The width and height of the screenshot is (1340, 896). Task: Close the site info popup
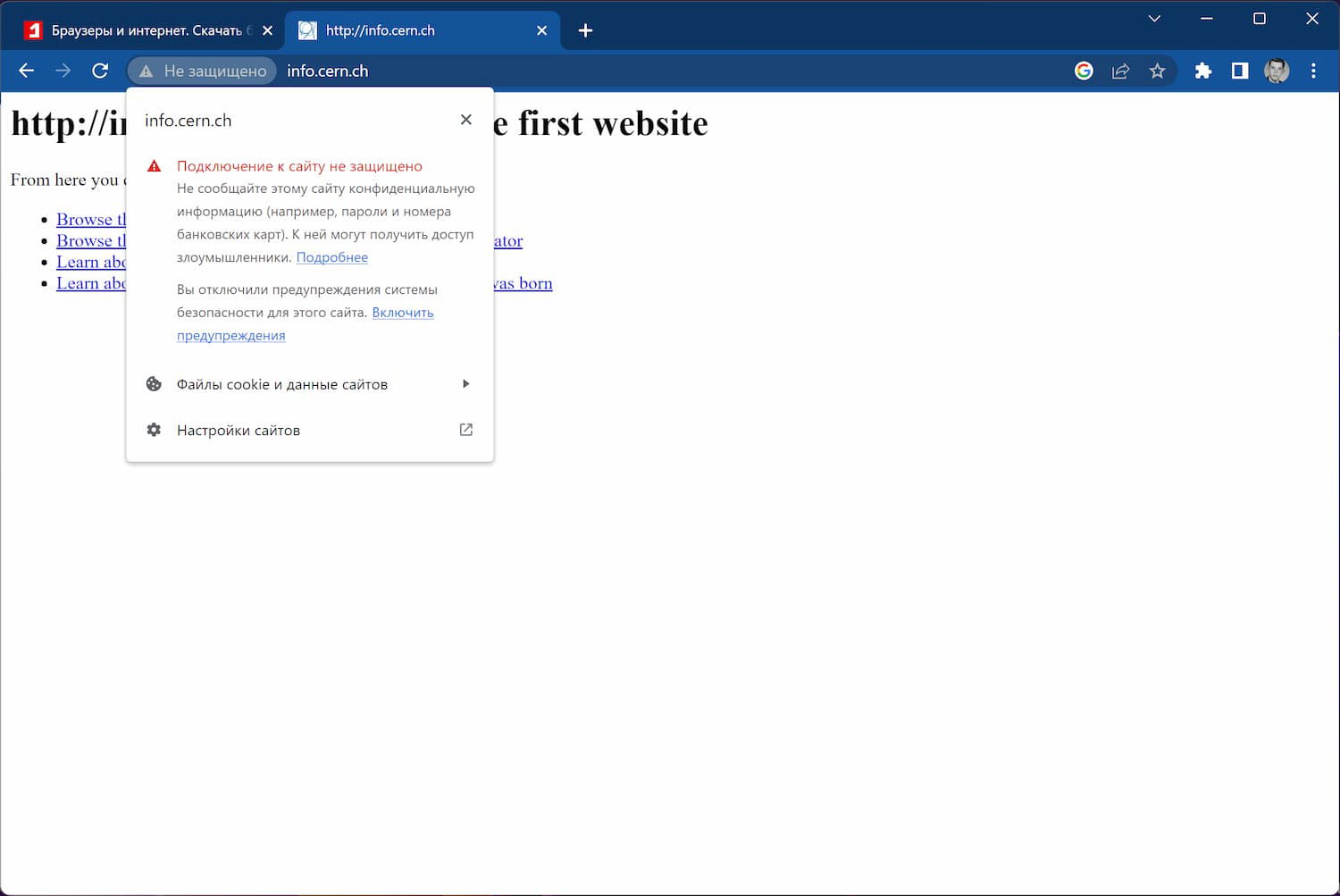point(465,120)
